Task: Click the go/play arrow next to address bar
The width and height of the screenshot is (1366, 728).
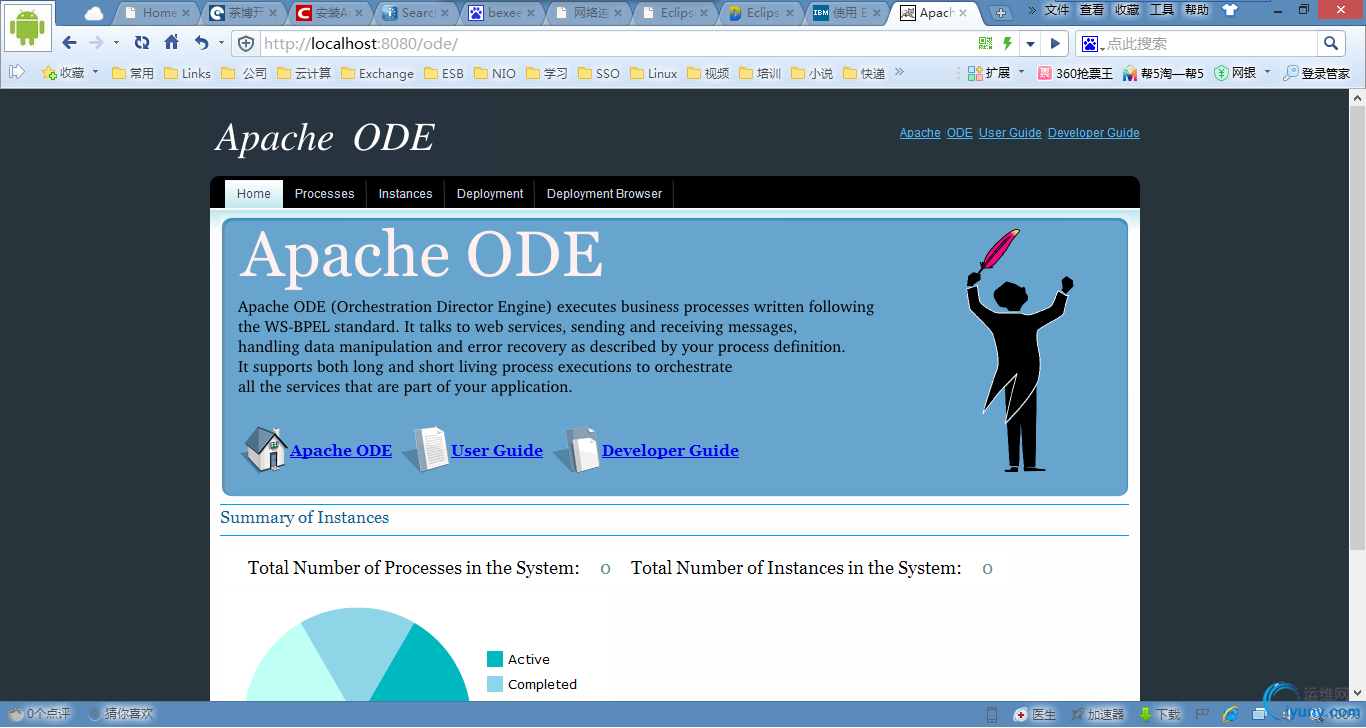Action: click(1054, 44)
